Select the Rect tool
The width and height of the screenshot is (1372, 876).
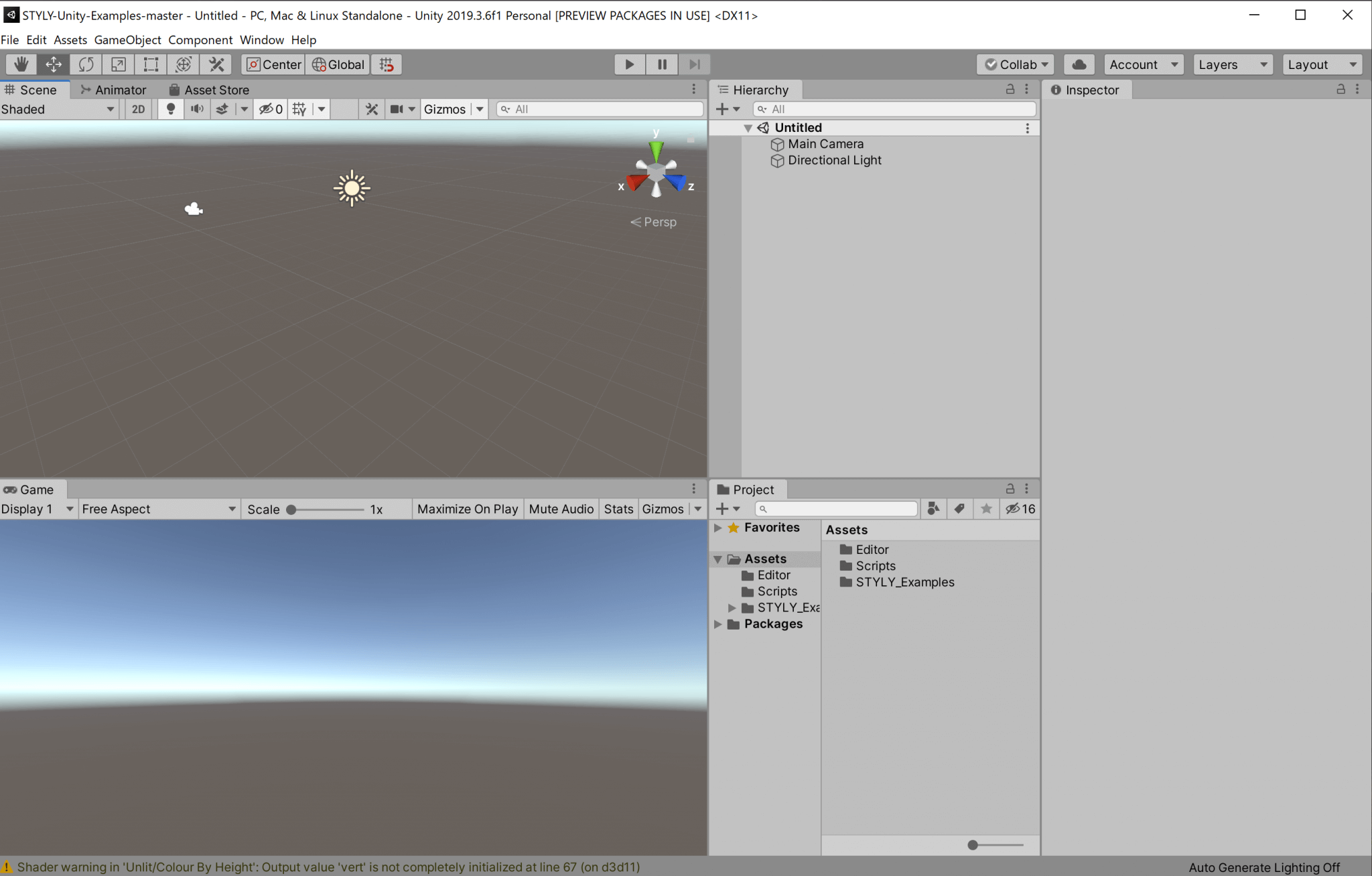150,64
